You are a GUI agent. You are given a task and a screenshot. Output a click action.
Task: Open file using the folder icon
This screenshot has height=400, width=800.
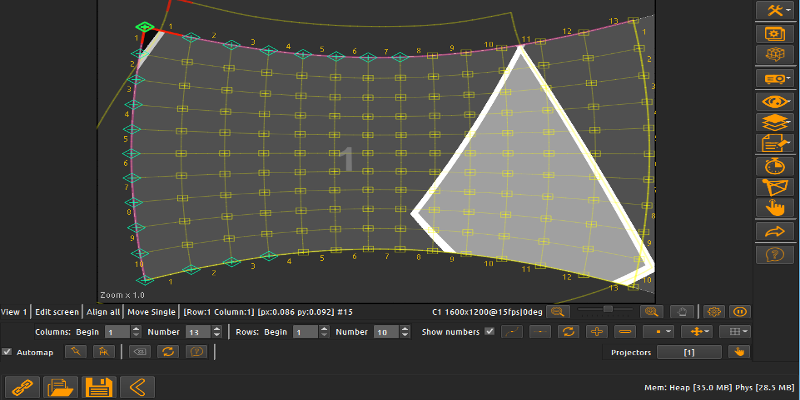60,386
